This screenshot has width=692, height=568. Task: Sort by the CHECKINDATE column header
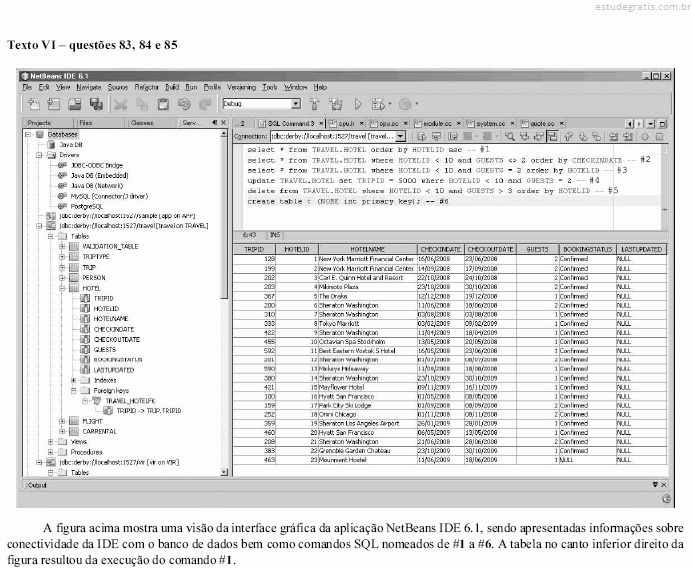(x=440, y=249)
